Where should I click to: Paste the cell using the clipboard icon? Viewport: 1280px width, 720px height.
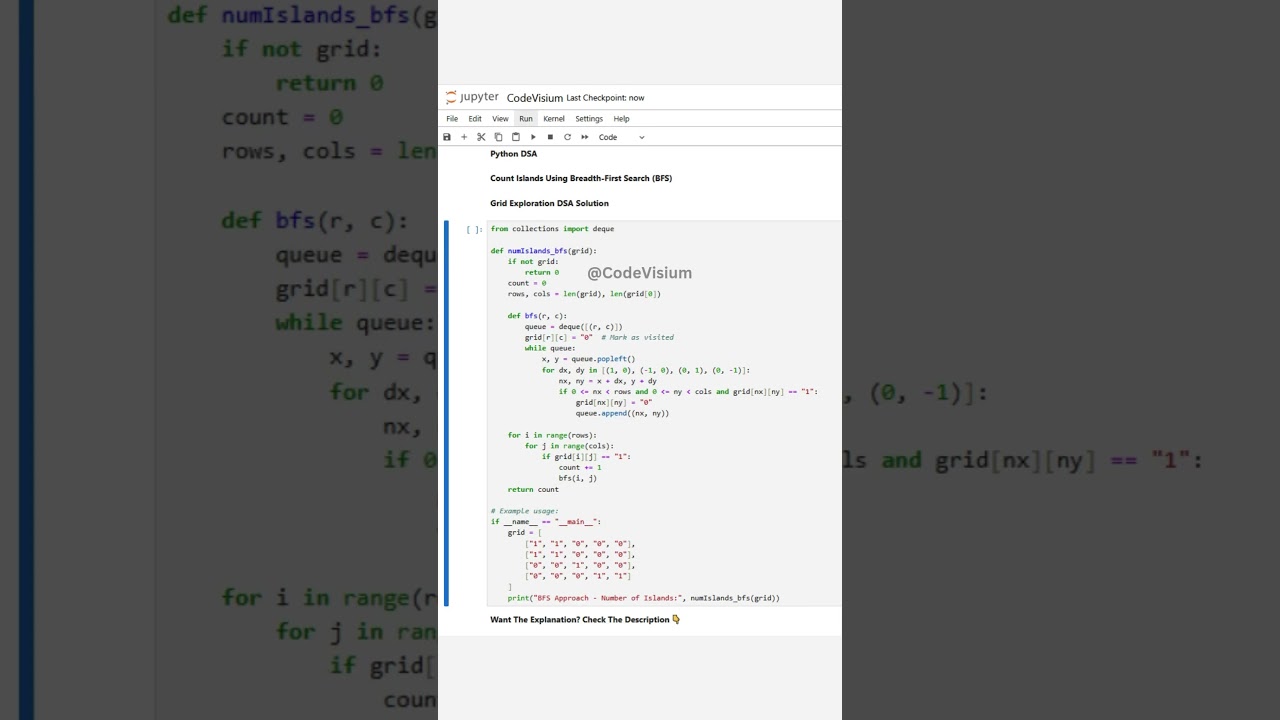click(x=515, y=137)
